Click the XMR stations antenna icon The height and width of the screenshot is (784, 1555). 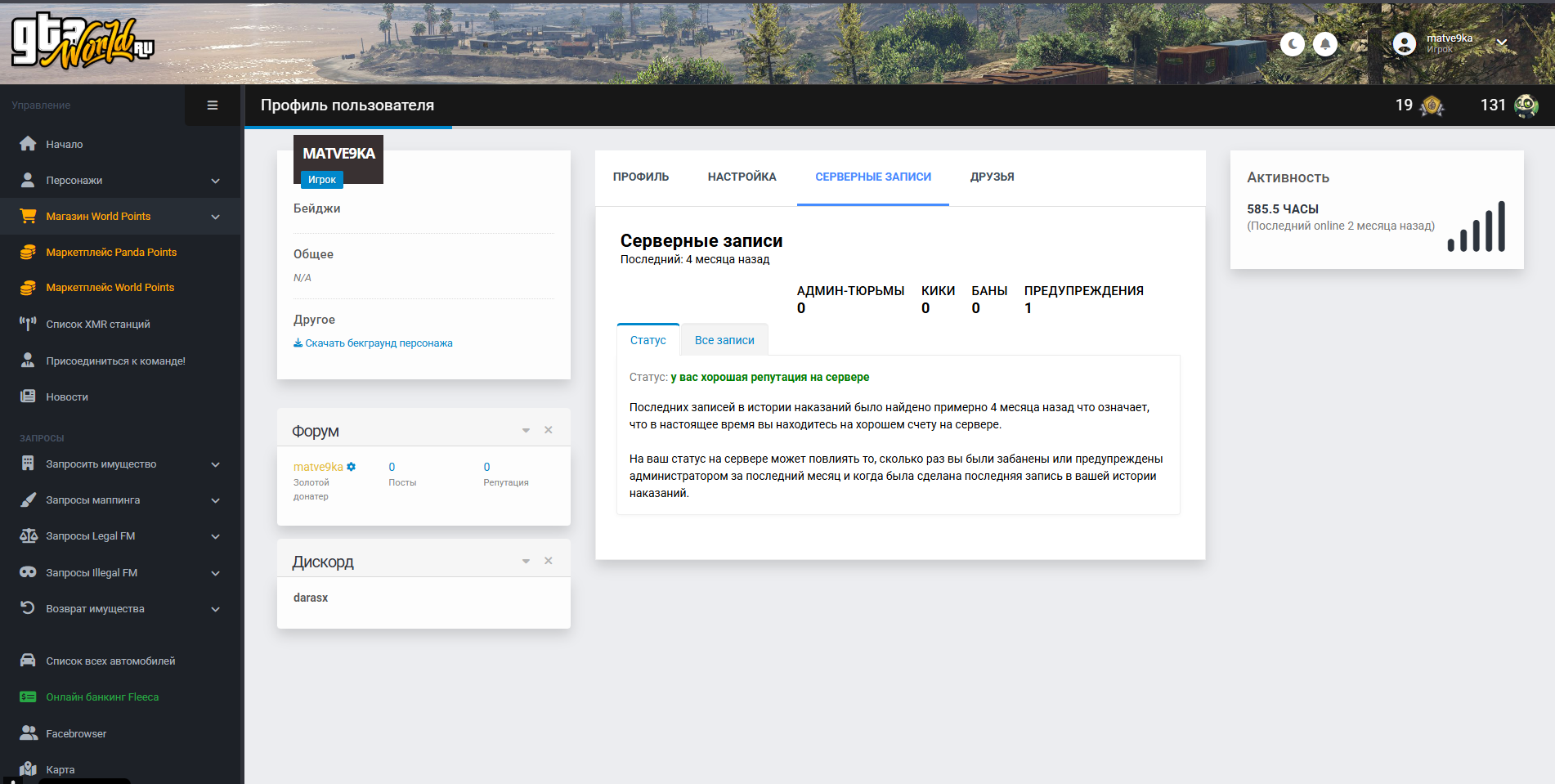point(28,324)
